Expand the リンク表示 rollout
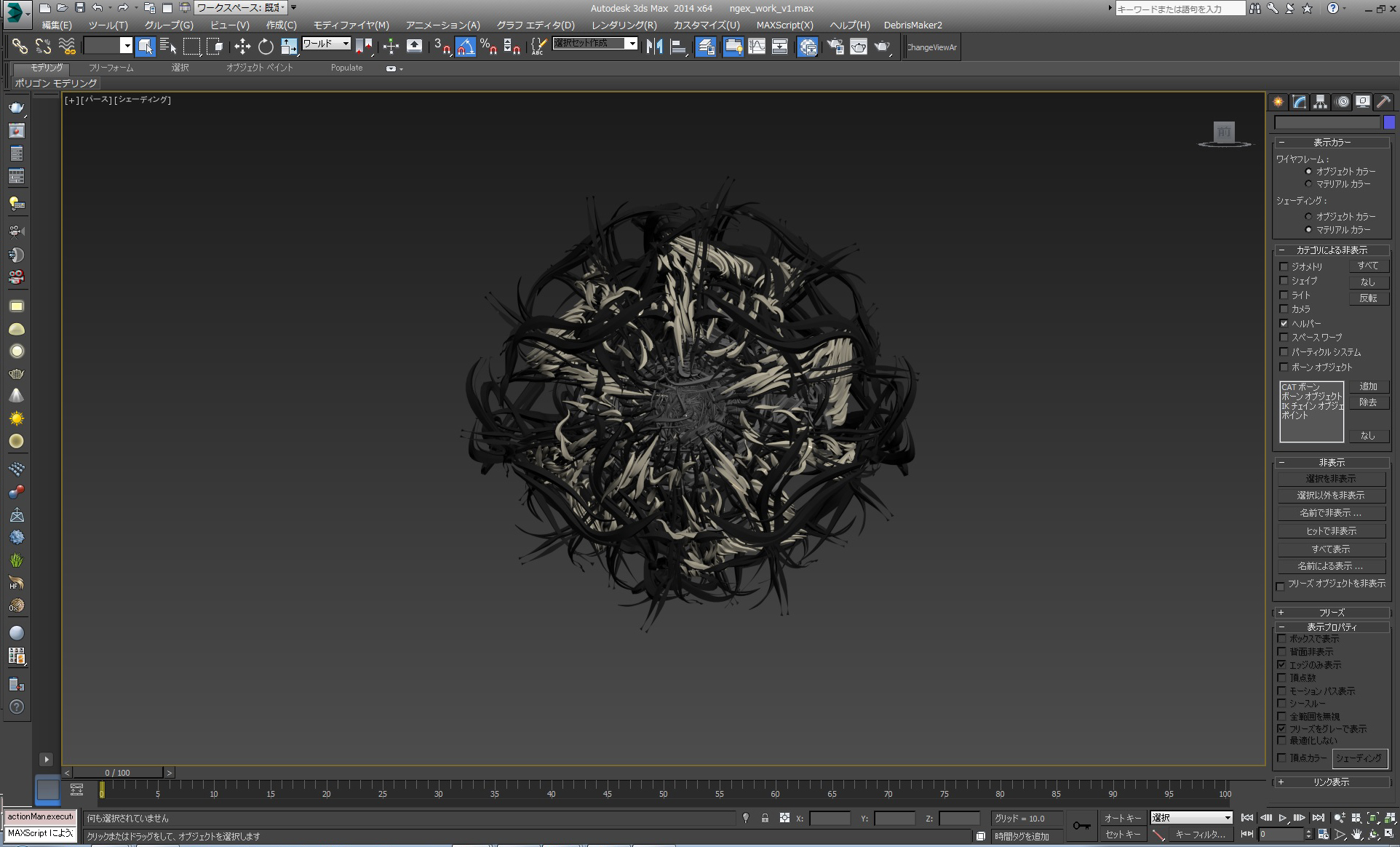1400x847 pixels. point(1332,782)
